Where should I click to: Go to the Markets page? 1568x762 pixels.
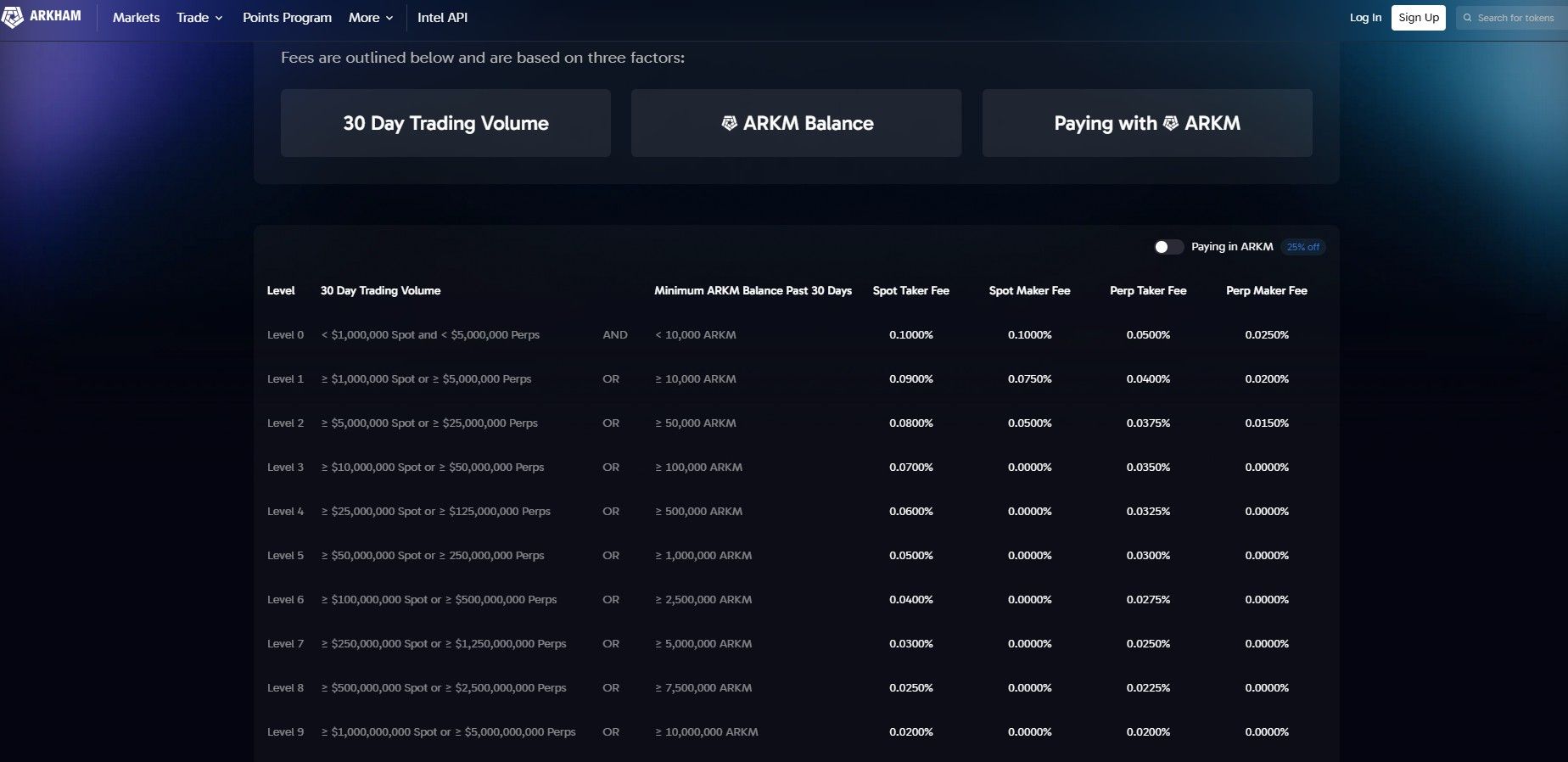tap(136, 18)
